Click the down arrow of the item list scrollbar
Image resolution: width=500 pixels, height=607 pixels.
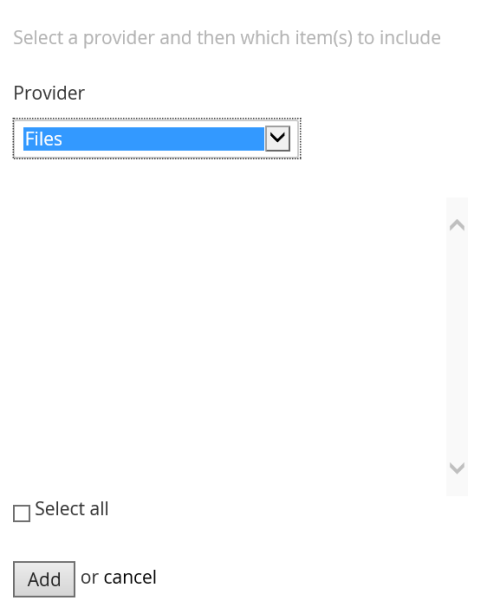click(x=457, y=468)
